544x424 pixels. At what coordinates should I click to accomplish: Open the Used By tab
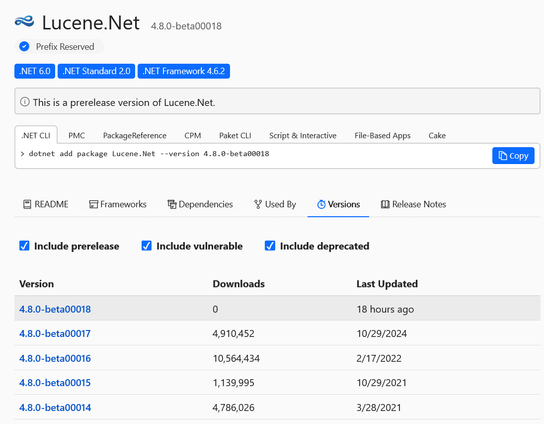tap(275, 204)
